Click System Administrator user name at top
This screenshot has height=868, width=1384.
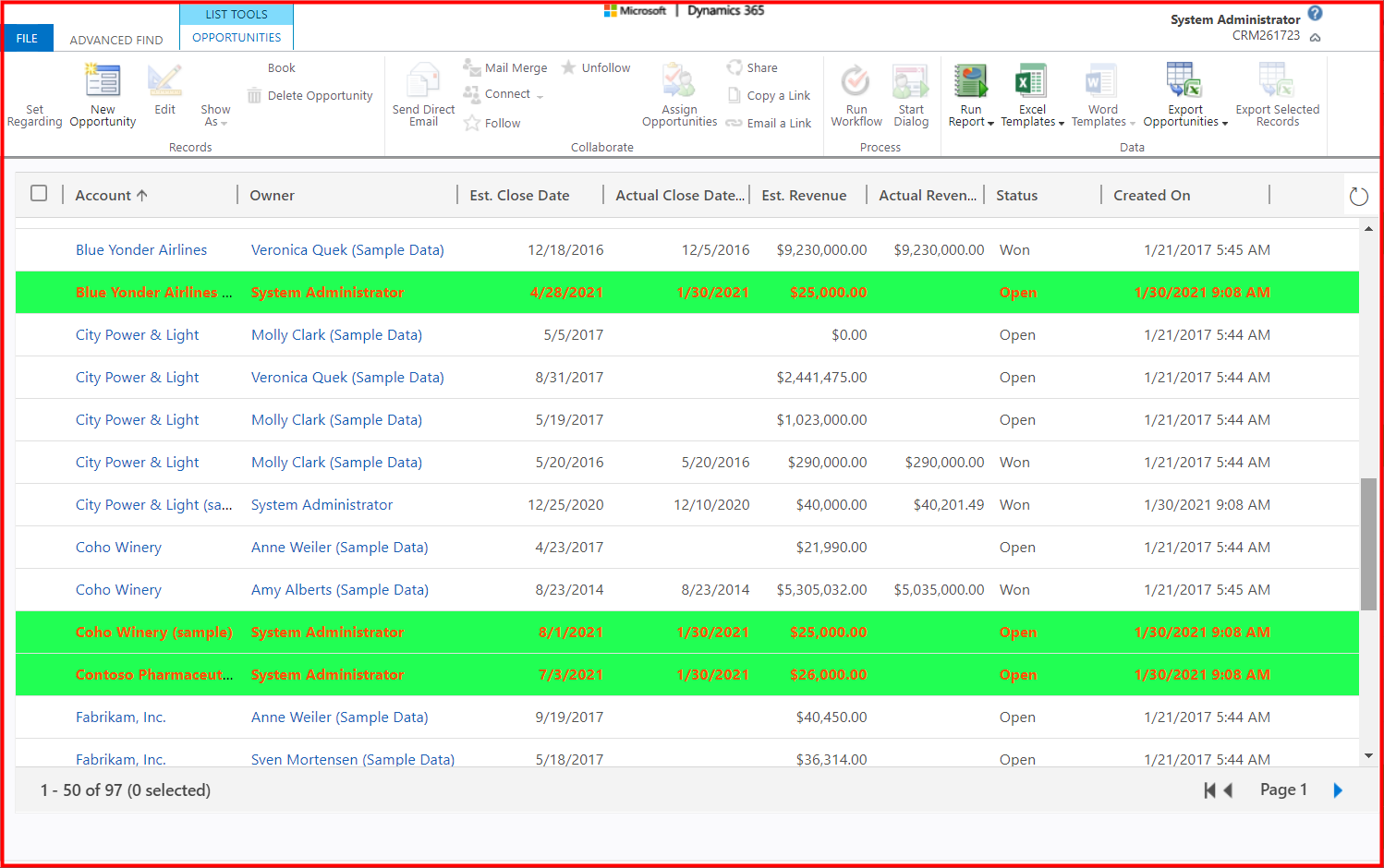point(1234,19)
